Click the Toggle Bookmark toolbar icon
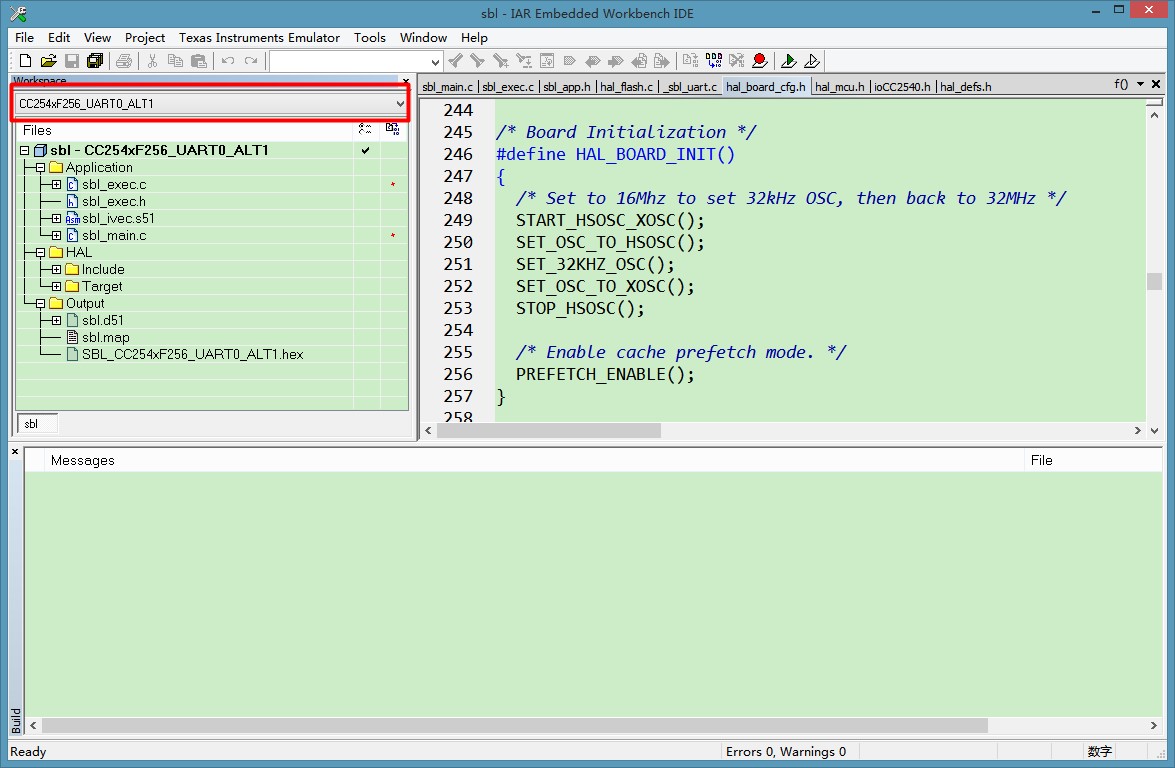 [570, 61]
